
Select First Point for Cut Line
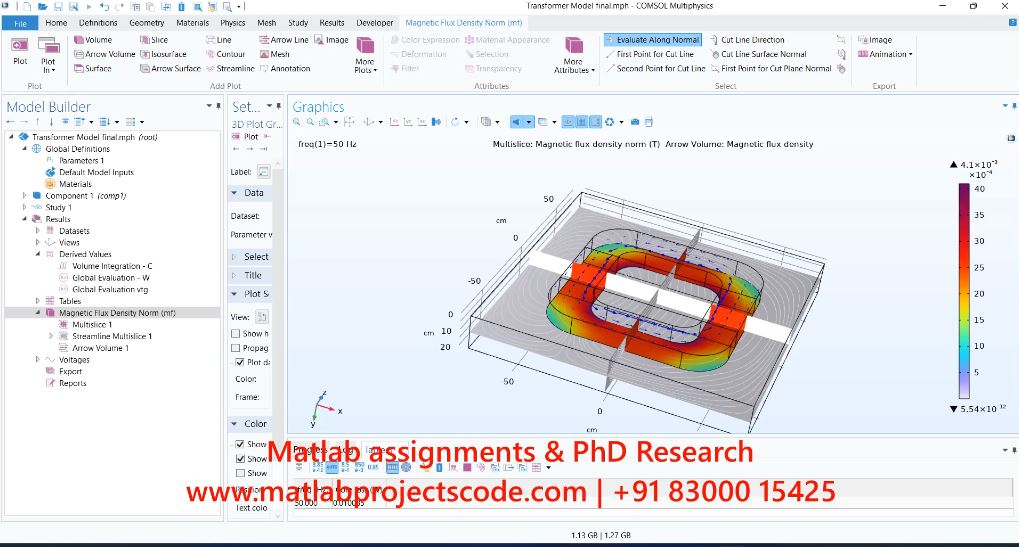click(649, 54)
